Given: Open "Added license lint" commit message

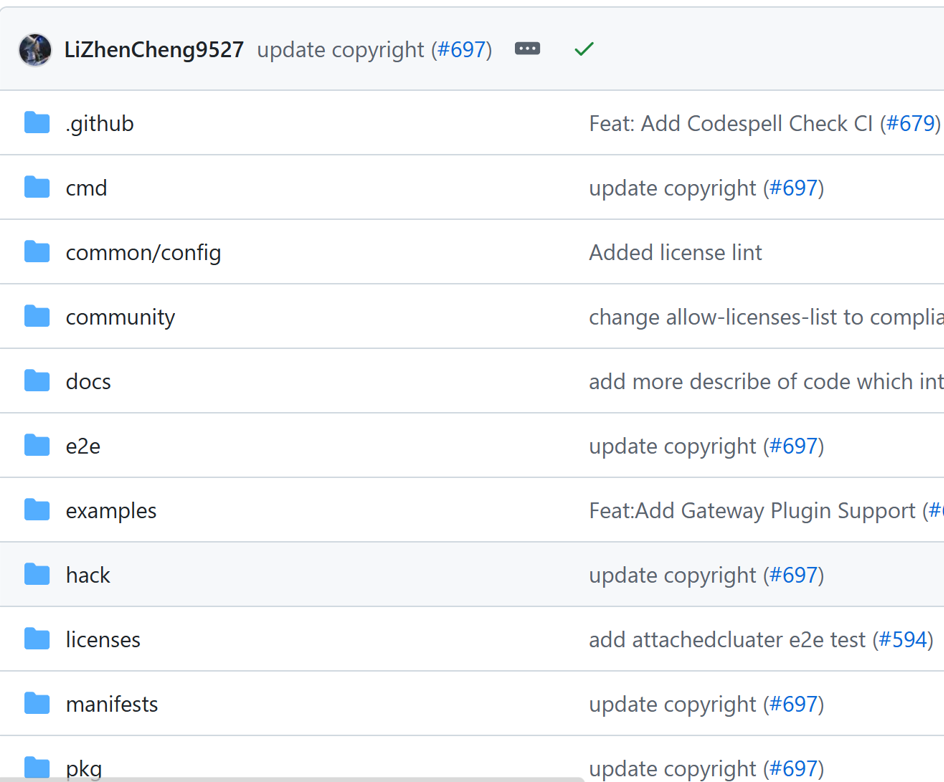Looking at the screenshot, I should (x=675, y=252).
